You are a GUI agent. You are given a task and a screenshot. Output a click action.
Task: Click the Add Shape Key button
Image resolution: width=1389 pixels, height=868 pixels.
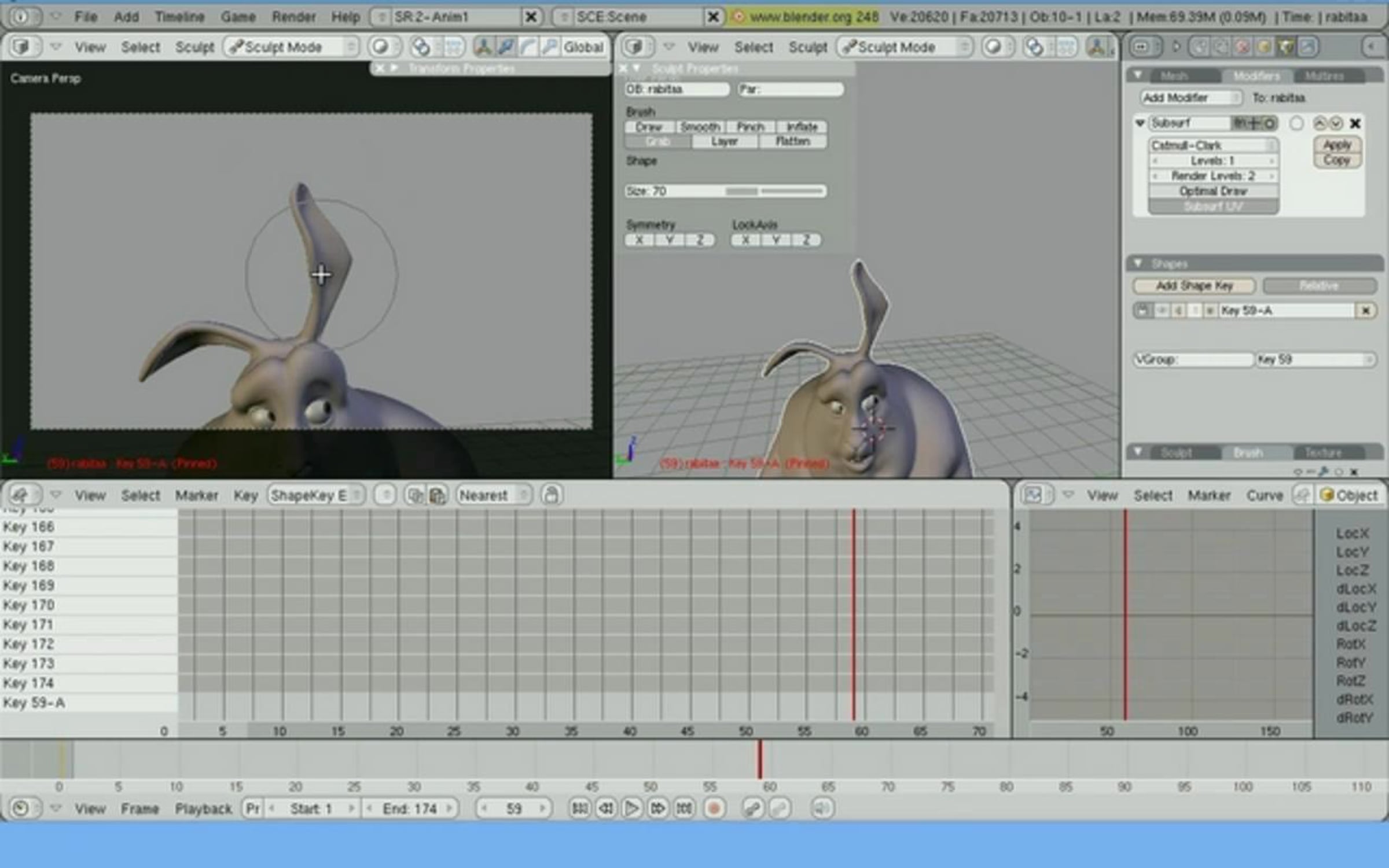(x=1195, y=286)
